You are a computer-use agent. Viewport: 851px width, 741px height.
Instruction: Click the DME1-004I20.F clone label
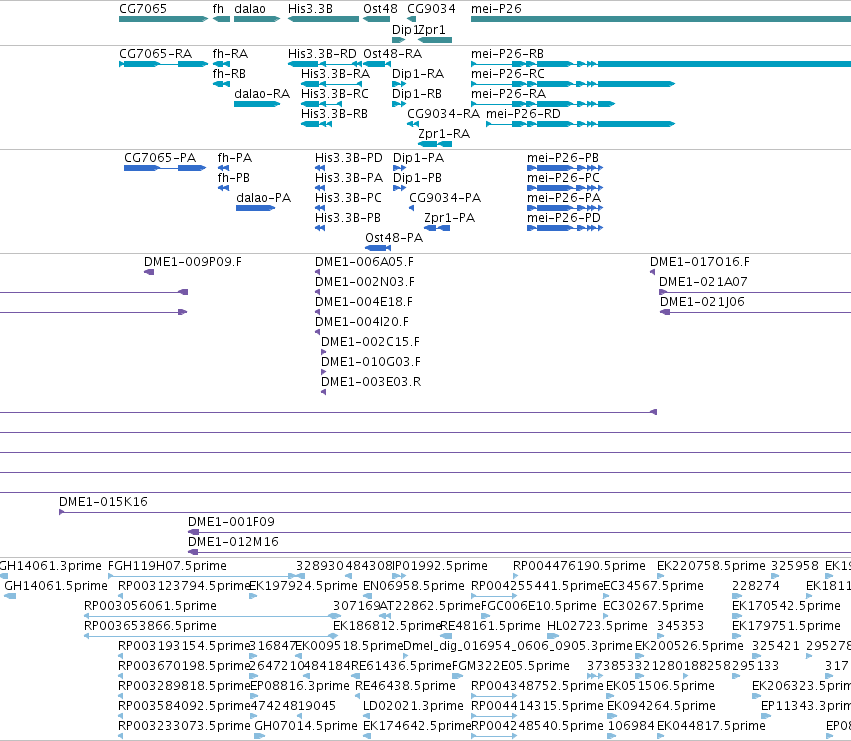pyautogui.click(x=362, y=322)
